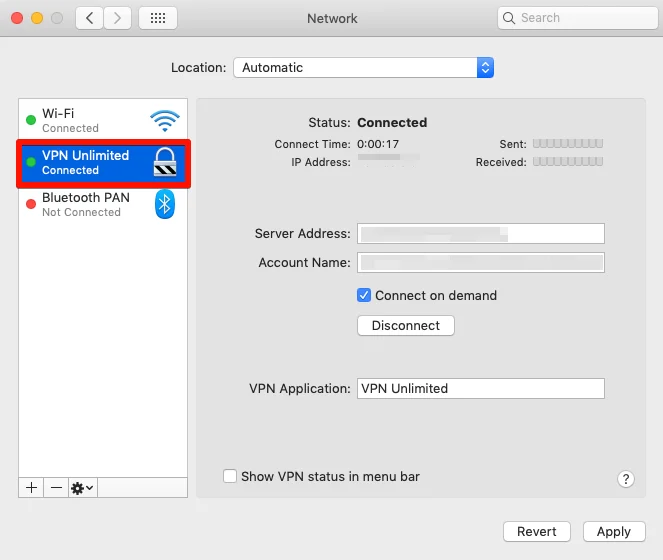Screen dimensions: 663x560
Task: Uncheck Connect on demand
Action: click(x=365, y=295)
